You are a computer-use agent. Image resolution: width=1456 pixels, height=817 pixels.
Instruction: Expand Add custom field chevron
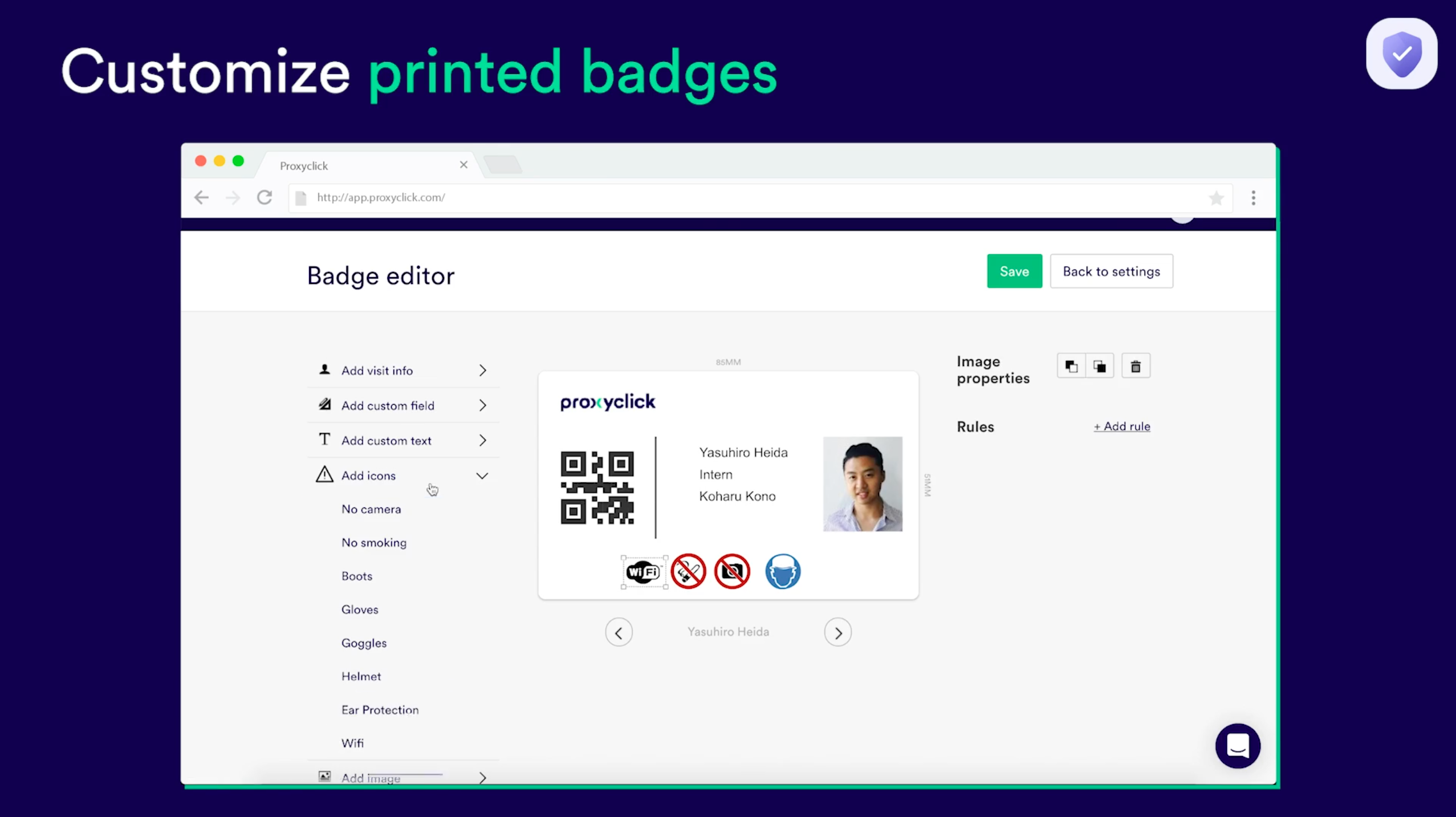pos(483,405)
